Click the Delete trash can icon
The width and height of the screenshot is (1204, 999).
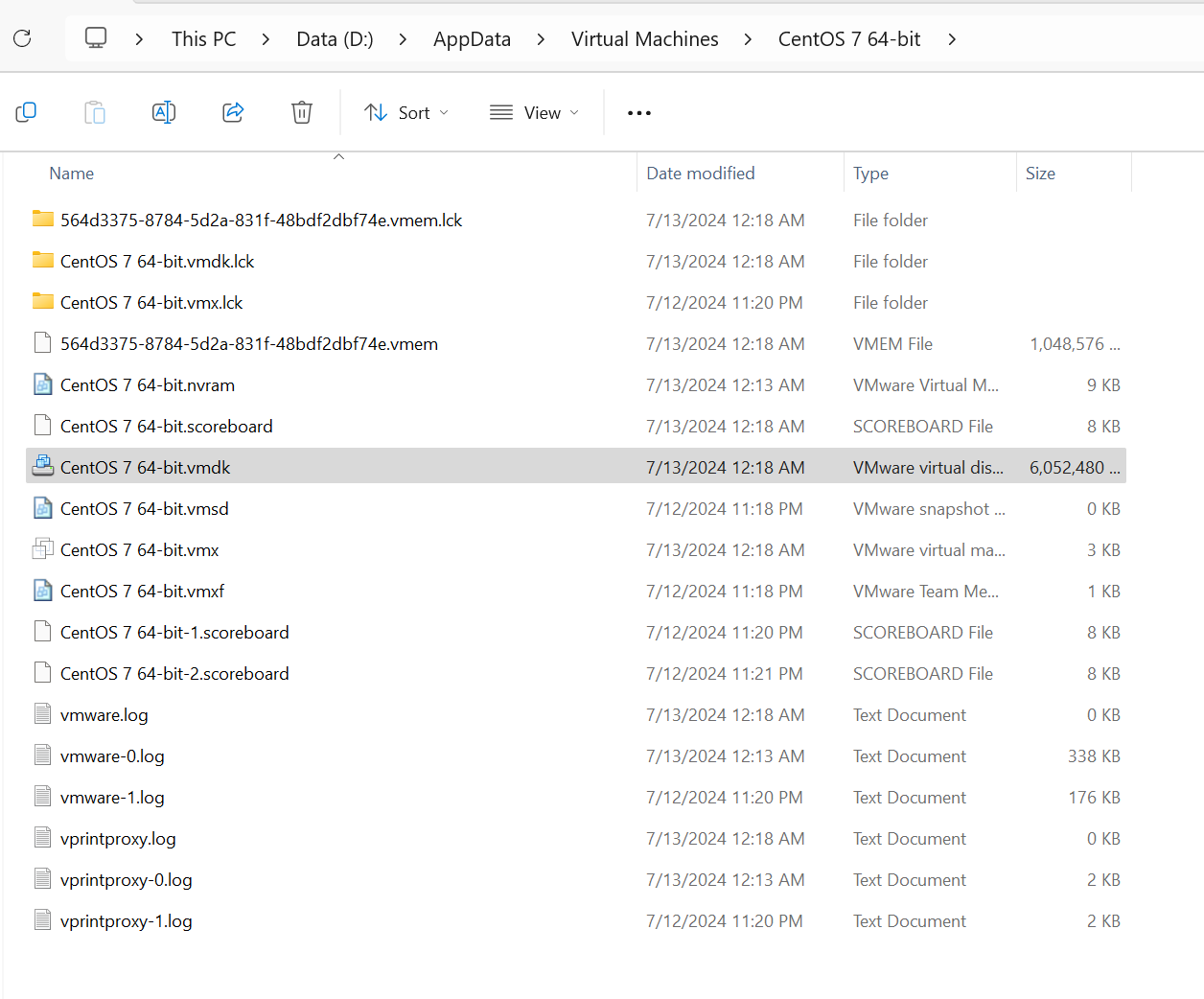click(302, 112)
